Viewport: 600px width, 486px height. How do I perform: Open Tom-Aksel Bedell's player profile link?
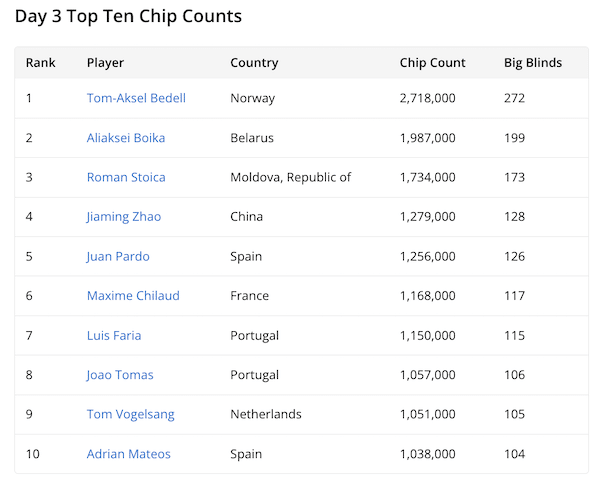click(136, 98)
